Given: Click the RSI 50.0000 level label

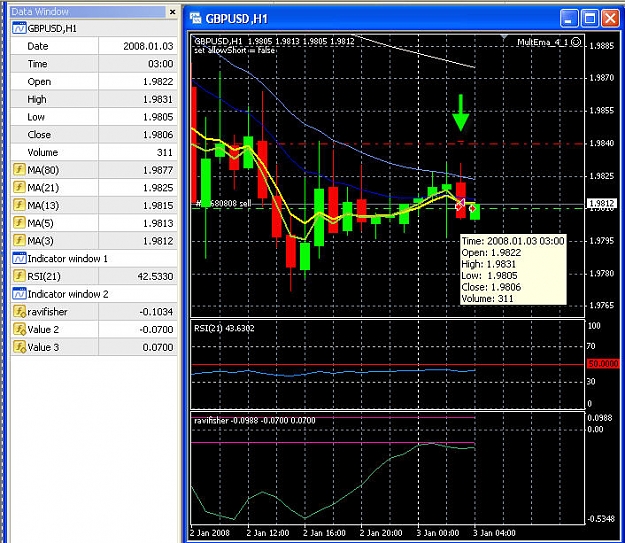Looking at the screenshot, I should click(x=603, y=364).
